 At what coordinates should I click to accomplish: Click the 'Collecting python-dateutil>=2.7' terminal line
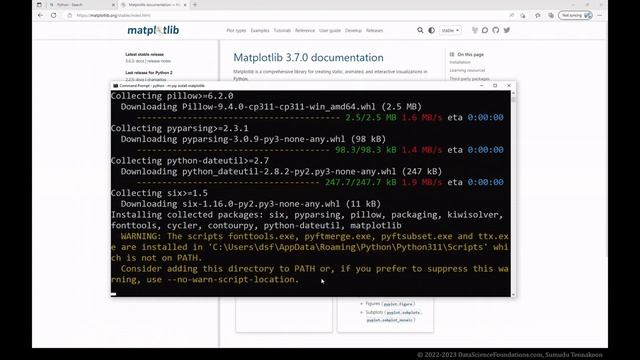[190, 161]
